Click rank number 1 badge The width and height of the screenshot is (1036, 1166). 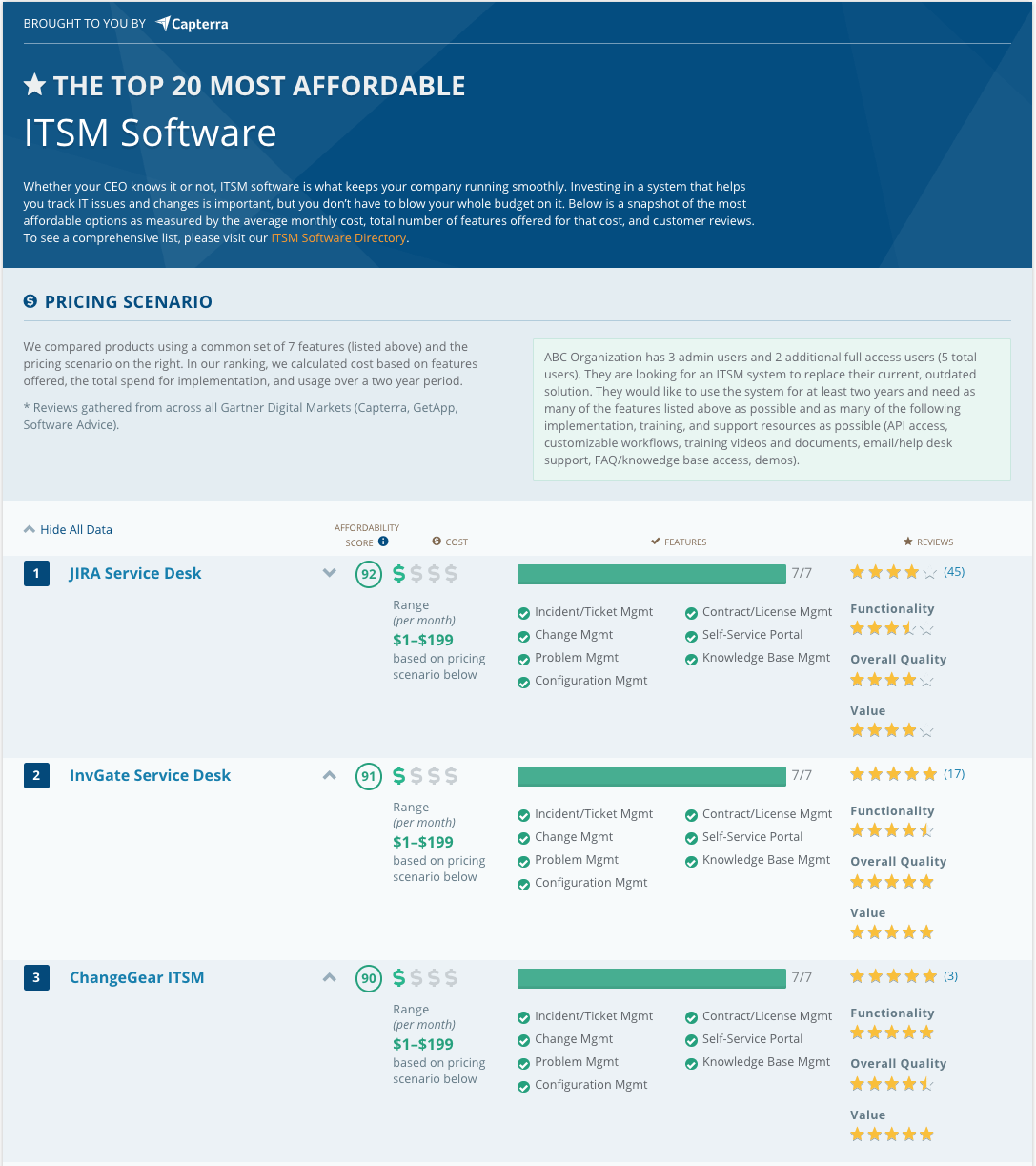36,573
